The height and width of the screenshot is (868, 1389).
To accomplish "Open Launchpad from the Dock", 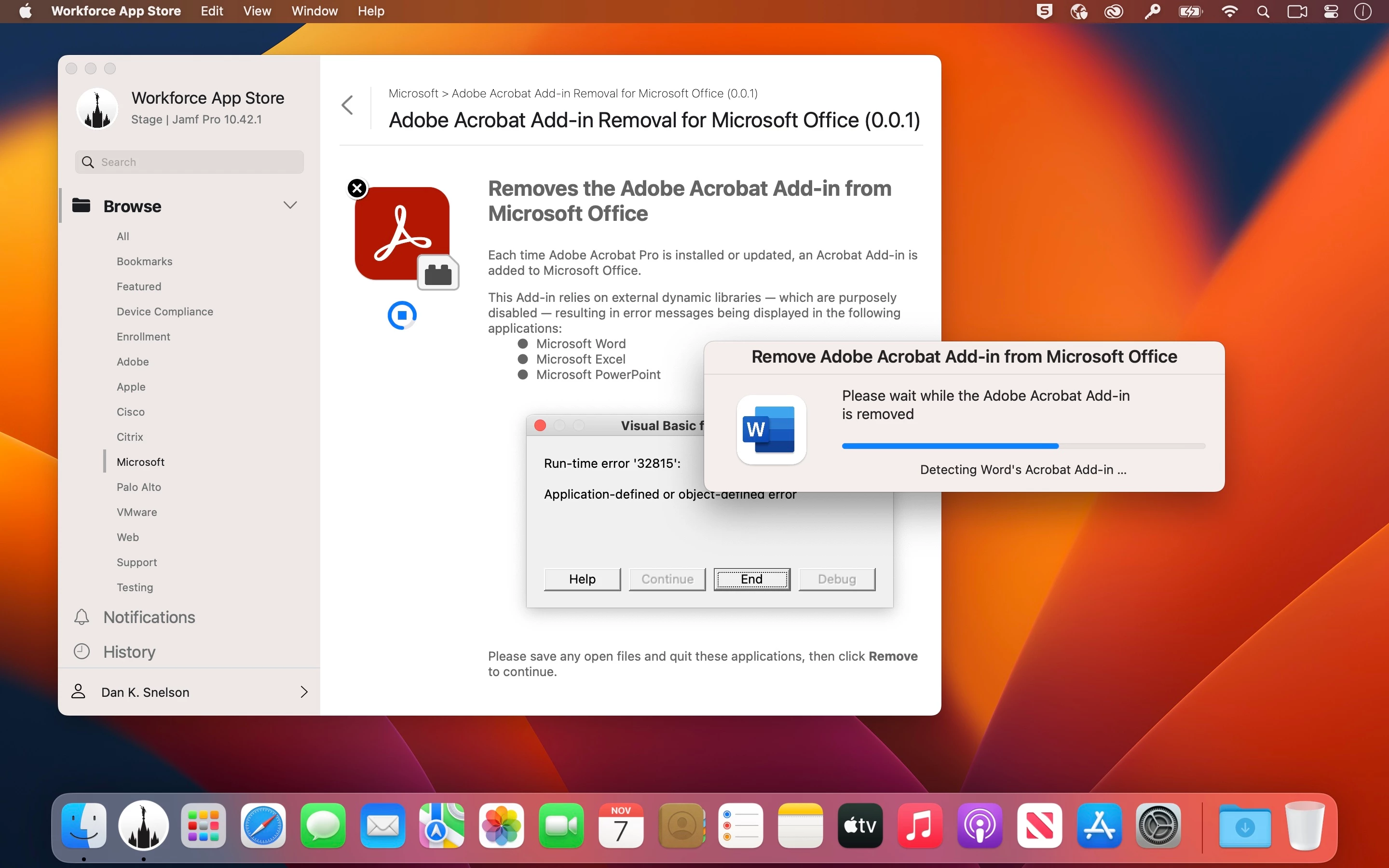I will (203, 826).
